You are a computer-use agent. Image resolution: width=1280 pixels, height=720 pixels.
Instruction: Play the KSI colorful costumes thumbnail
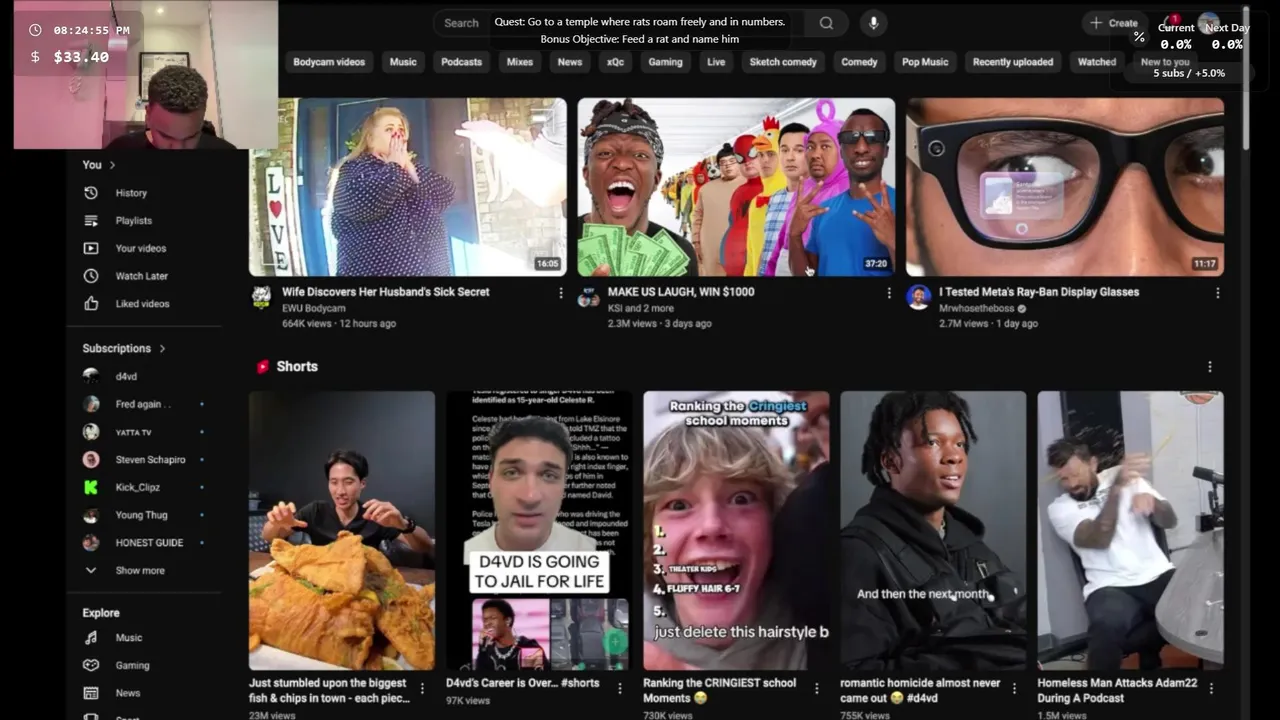pyautogui.click(x=736, y=186)
